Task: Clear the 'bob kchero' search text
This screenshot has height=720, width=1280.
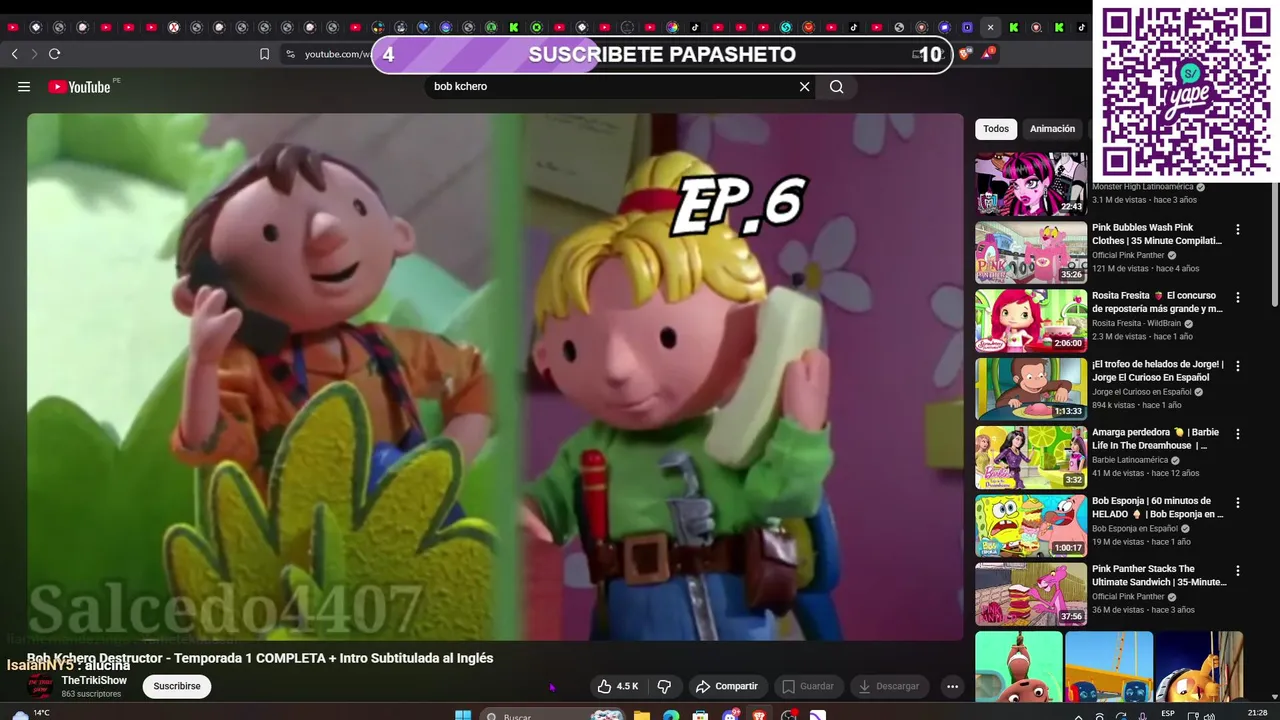Action: [804, 87]
